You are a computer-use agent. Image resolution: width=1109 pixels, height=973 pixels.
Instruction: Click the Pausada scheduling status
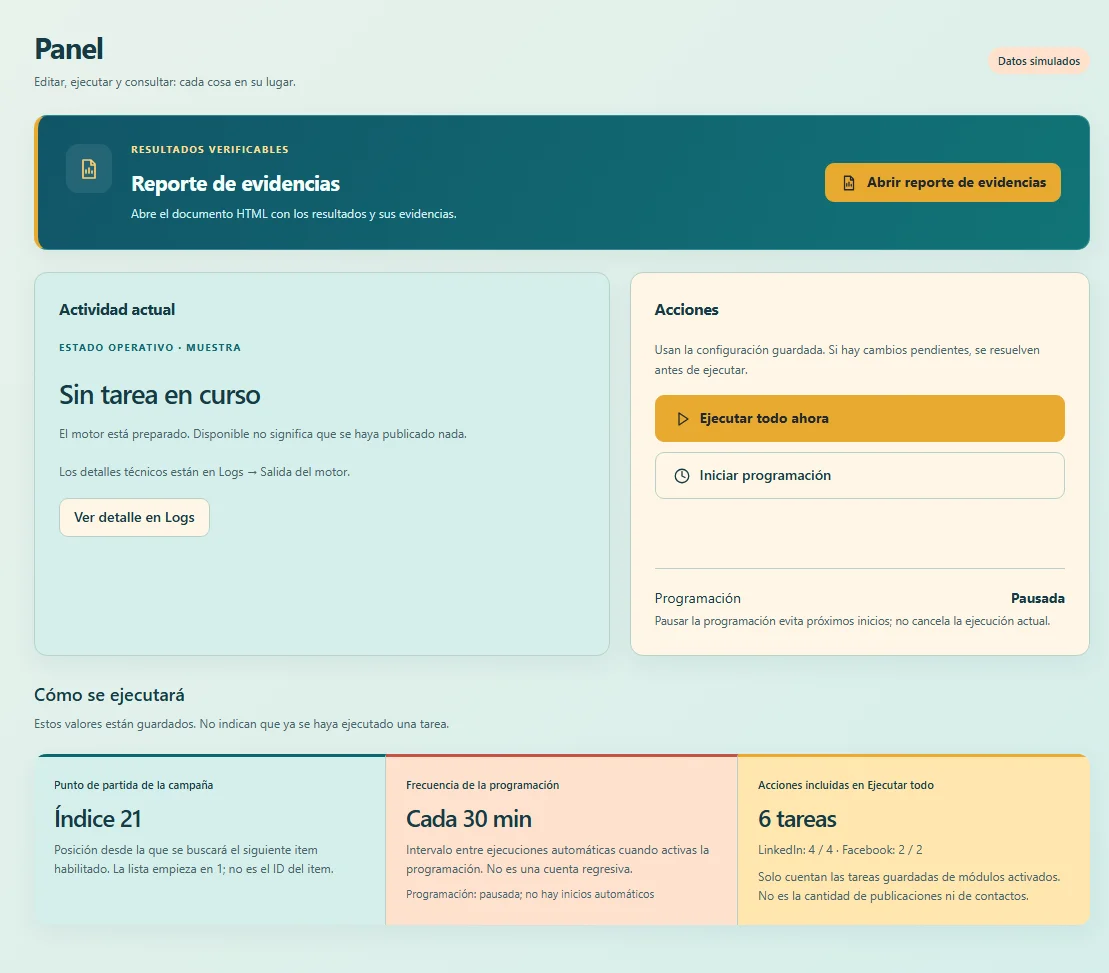(1038, 598)
